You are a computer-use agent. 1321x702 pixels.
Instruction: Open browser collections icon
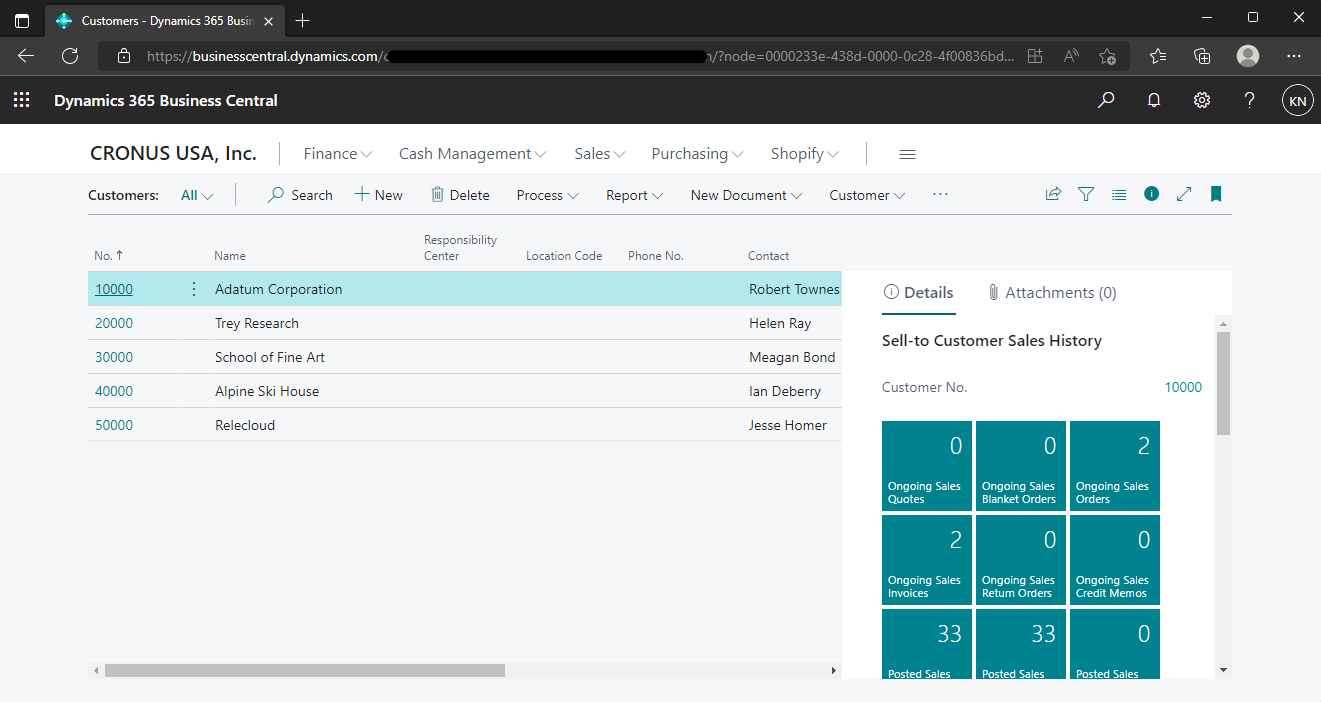[1203, 56]
